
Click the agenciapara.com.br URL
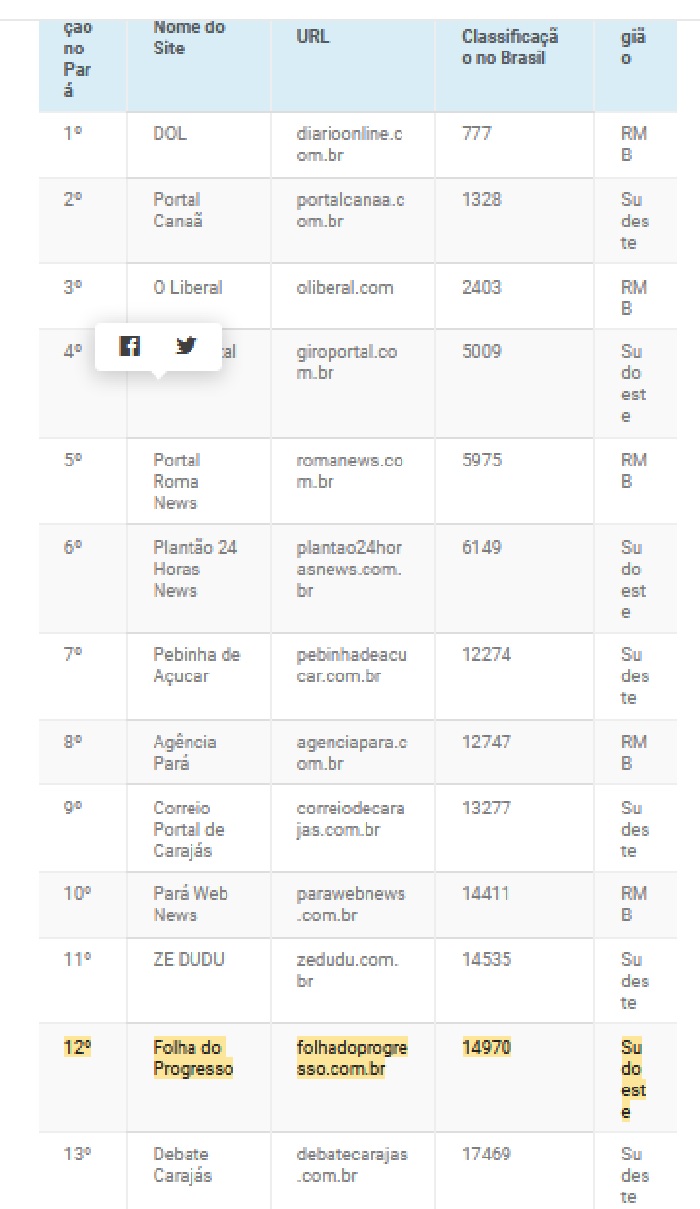point(351,752)
